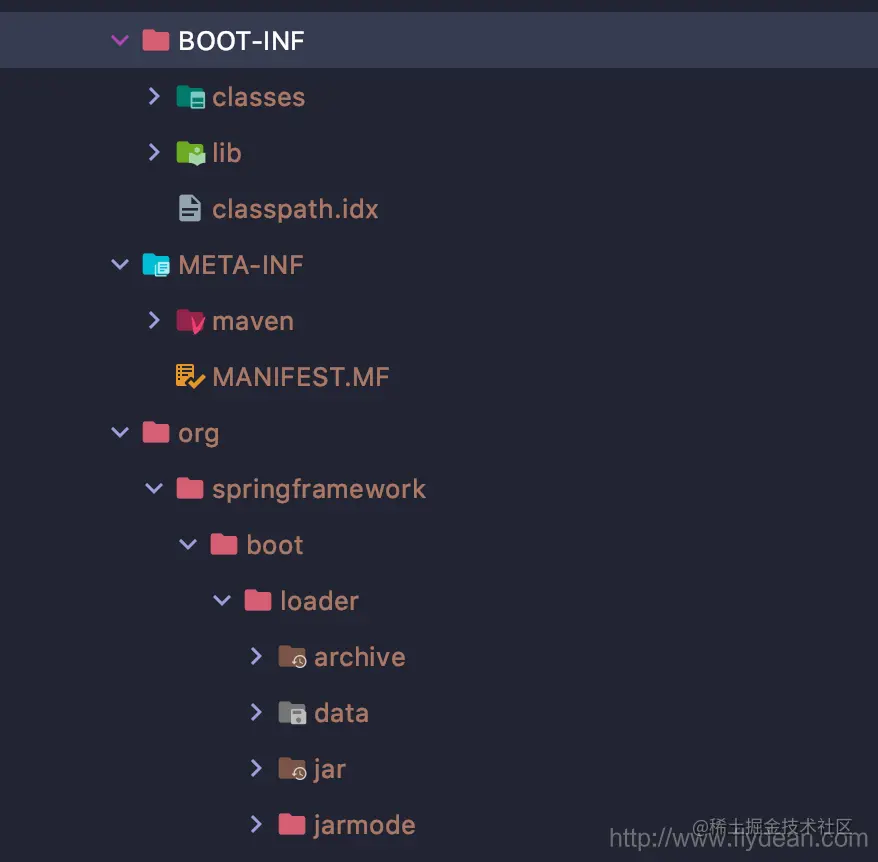The height and width of the screenshot is (862, 878).
Task: Expand the archive folder chevron
Action: point(256,656)
